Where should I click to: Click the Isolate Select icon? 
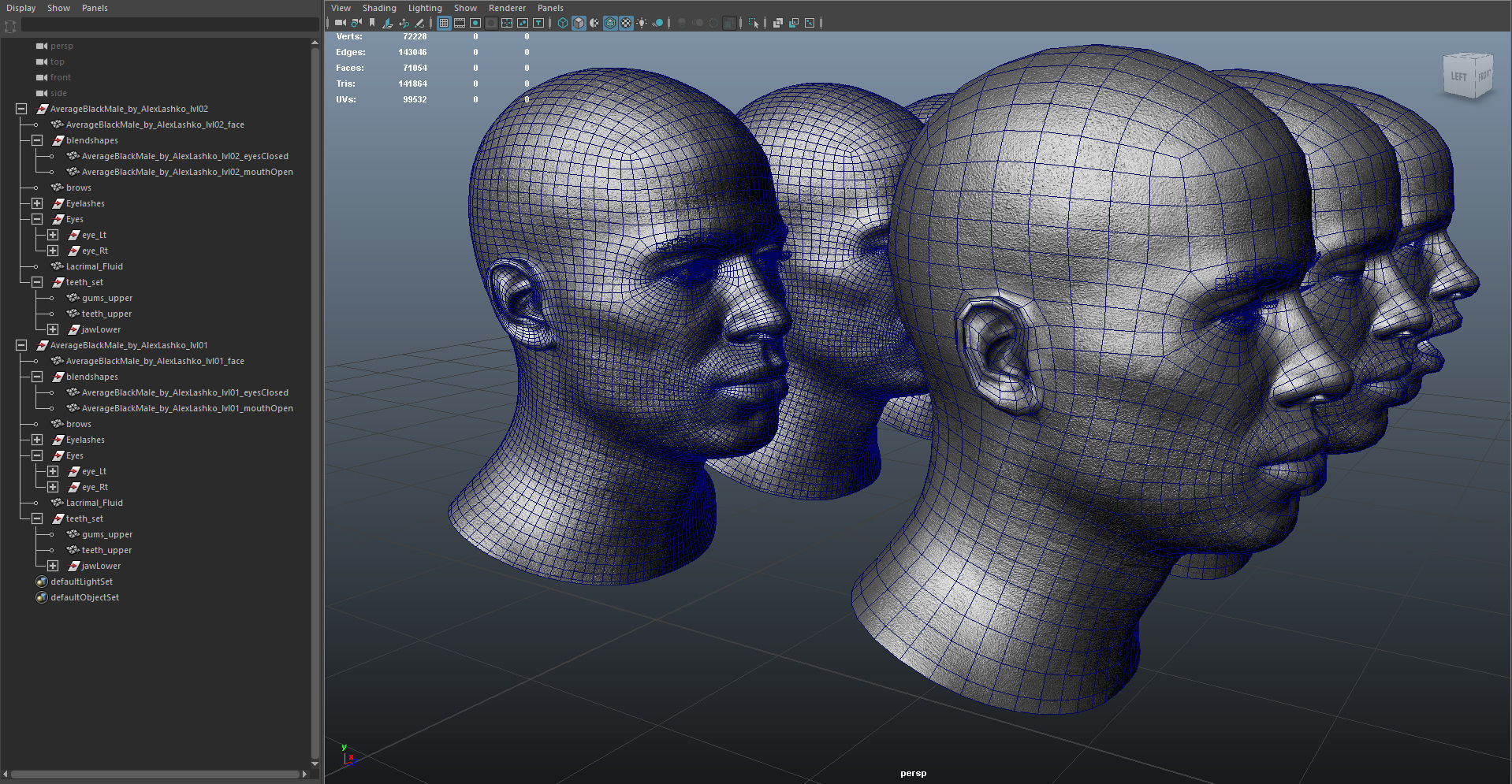click(754, 23)
